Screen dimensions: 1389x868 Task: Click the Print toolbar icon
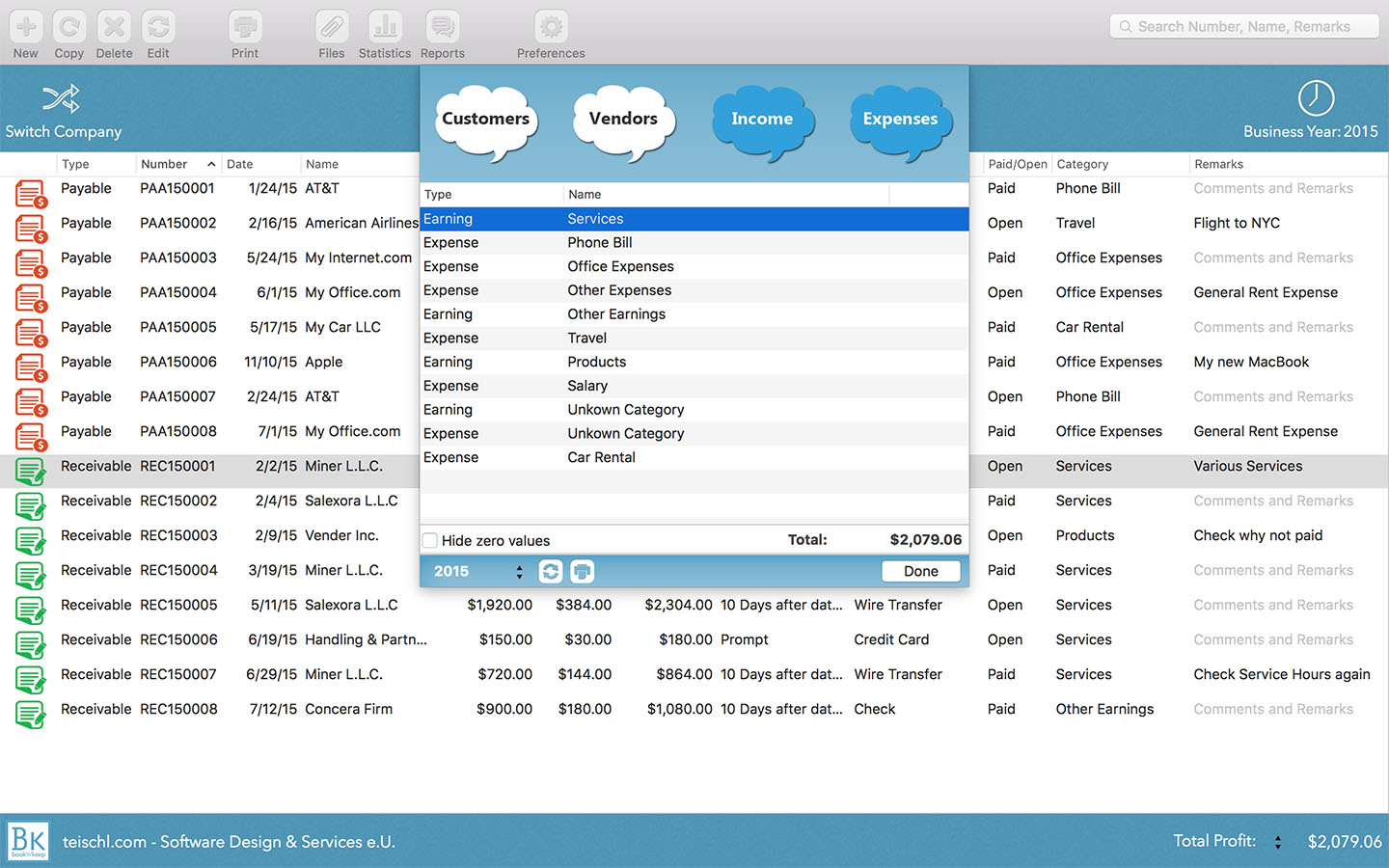[245, 27]
